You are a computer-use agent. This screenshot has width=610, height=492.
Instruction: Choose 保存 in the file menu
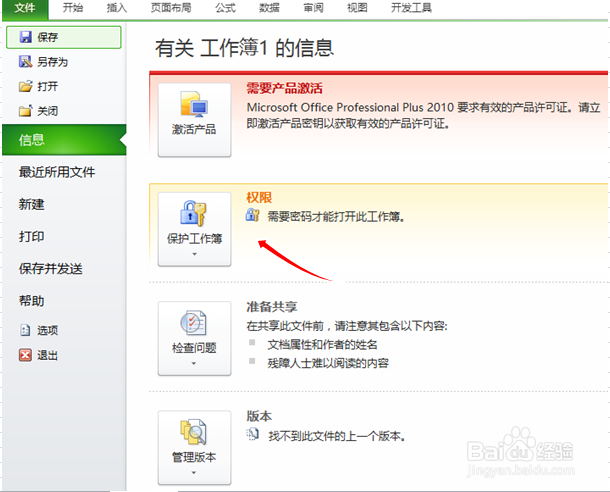(x=64, y=37)
